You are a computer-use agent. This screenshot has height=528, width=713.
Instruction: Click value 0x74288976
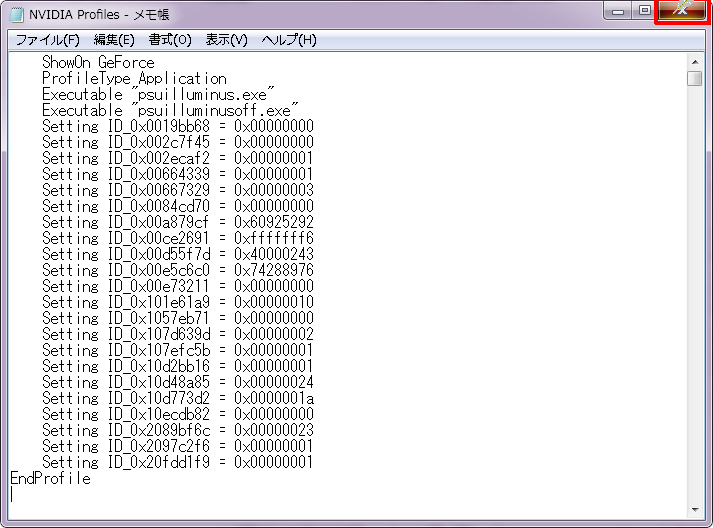(x=274, y=270)
